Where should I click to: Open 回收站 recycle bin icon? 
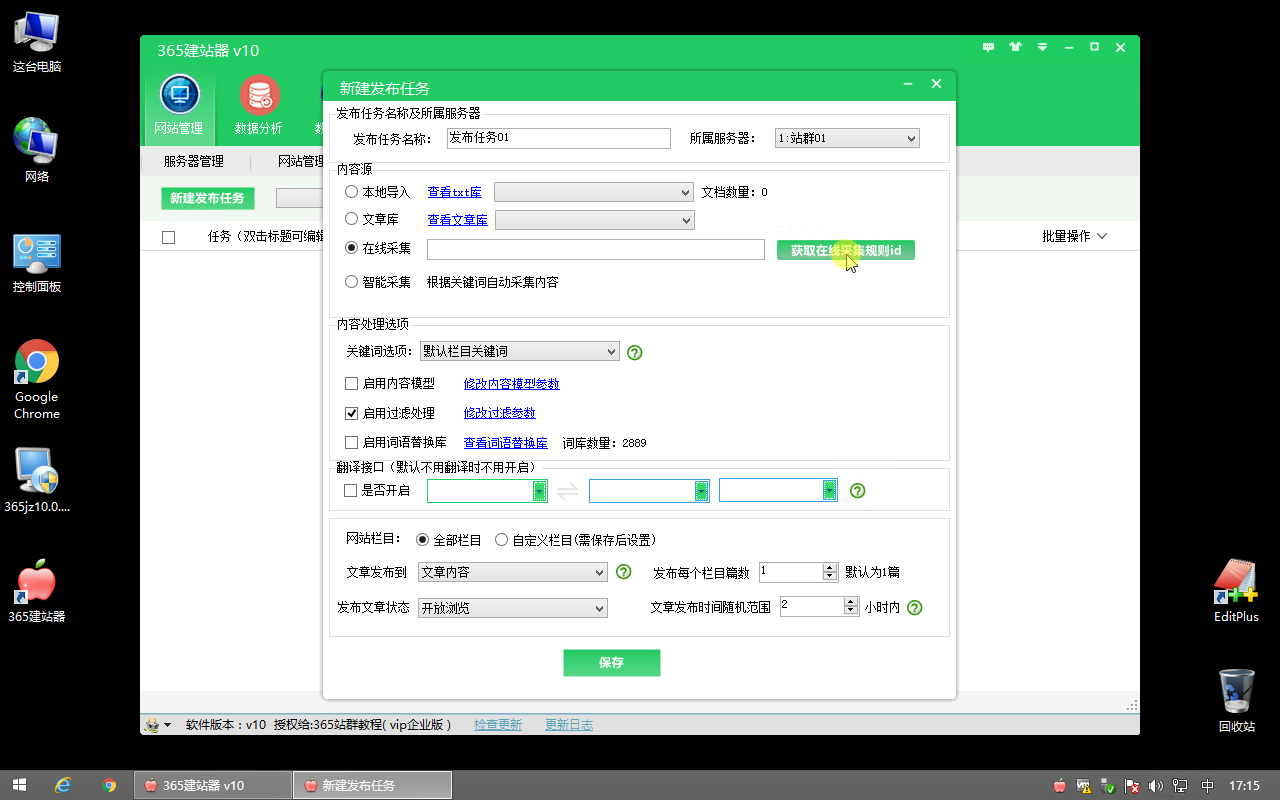(1237, 700)
